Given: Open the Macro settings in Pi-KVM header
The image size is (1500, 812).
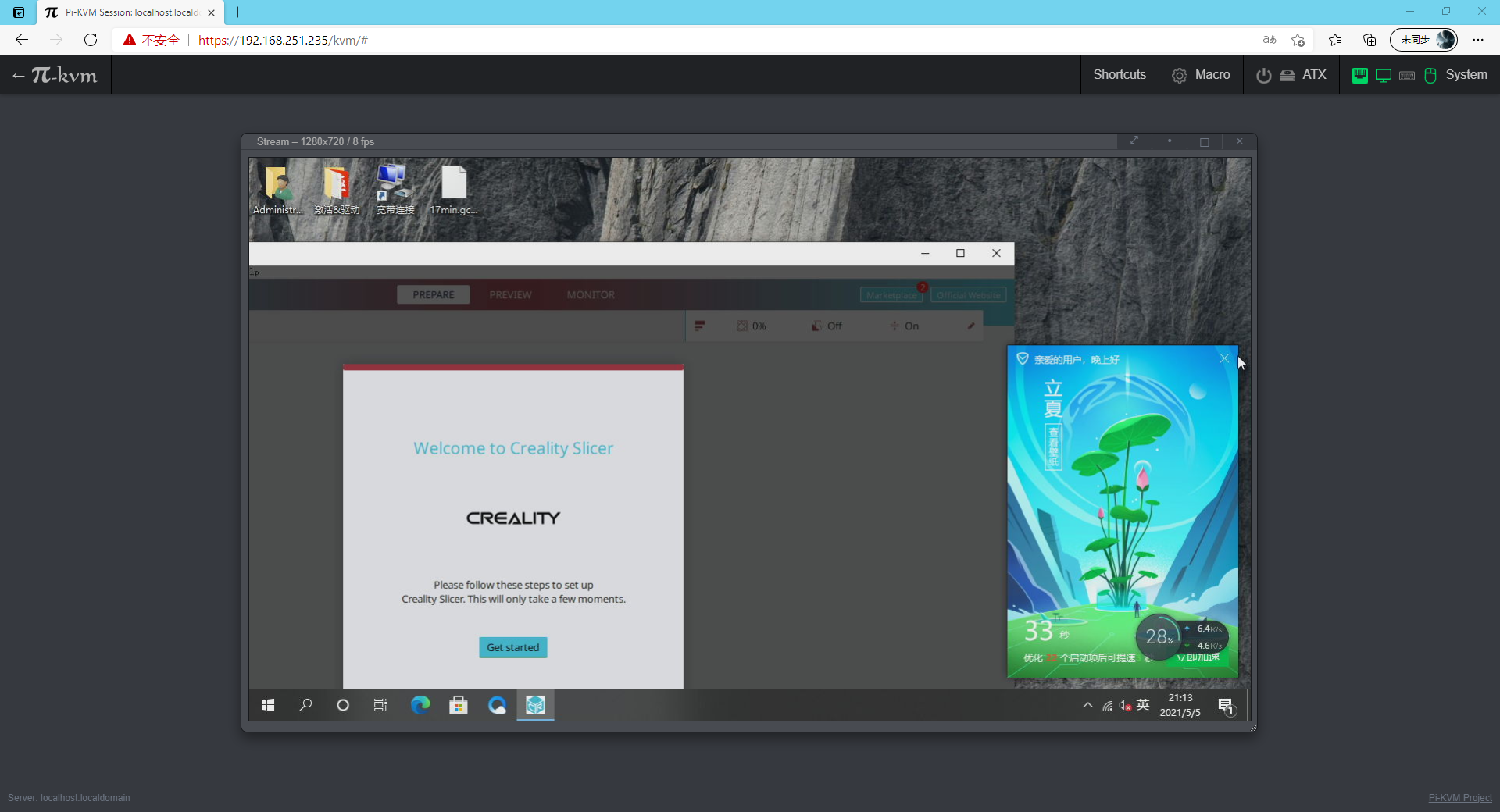Looking at the screenshot, I should coord(1201,75).
